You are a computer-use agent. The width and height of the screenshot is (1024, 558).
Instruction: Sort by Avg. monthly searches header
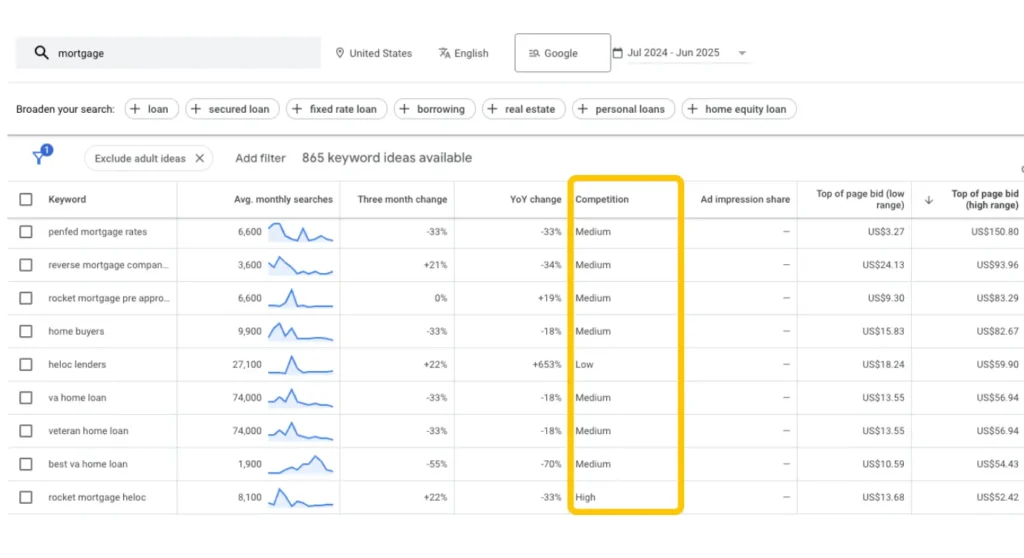[x=283, y=199]
